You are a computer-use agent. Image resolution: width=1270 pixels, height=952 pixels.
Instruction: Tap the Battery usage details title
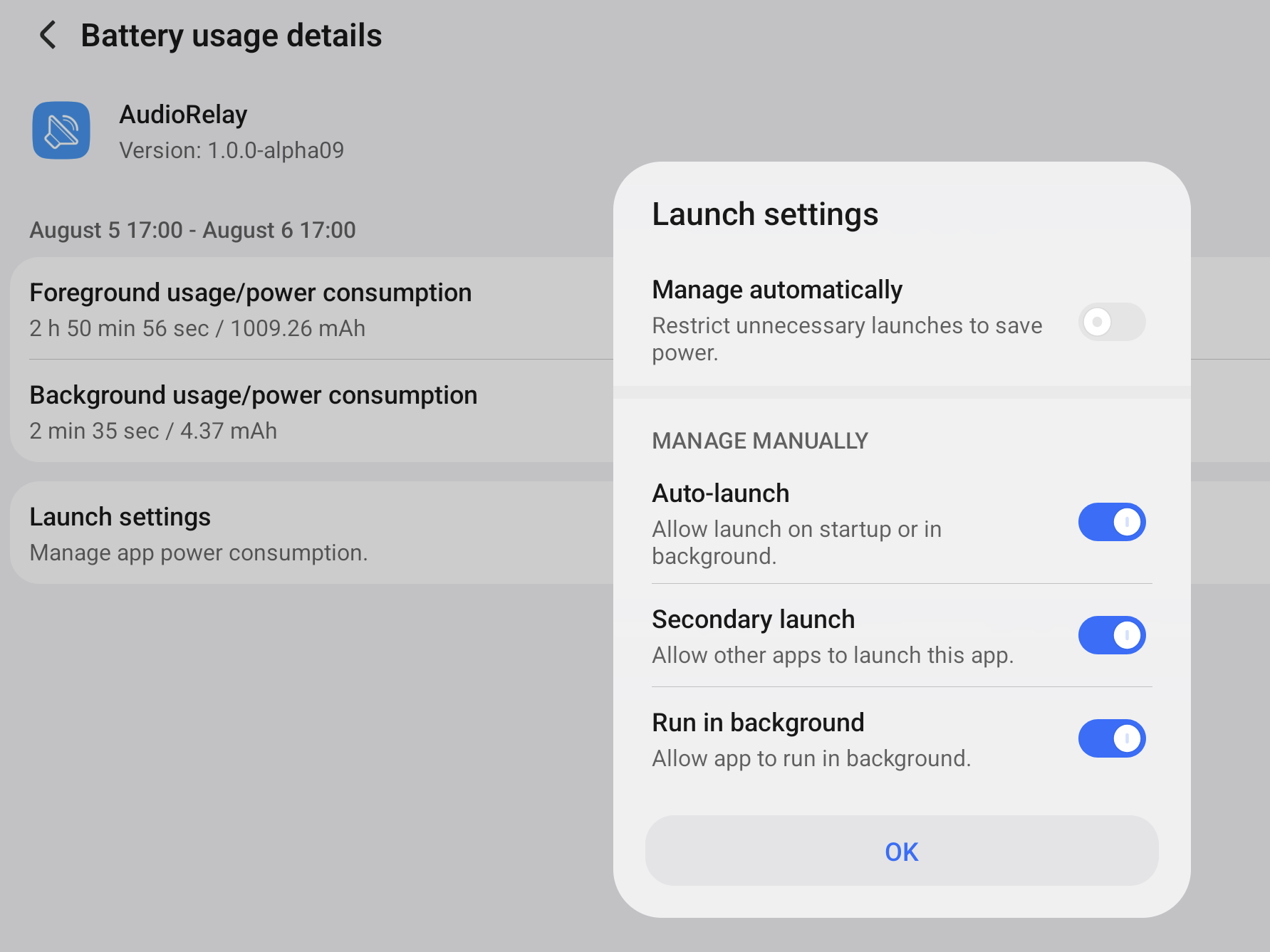[231, 36]
